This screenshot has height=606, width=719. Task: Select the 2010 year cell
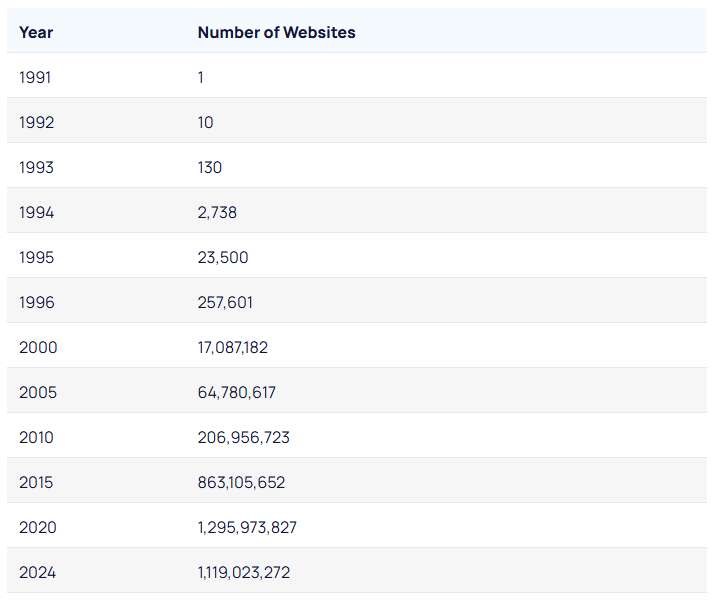click(37, 437)
